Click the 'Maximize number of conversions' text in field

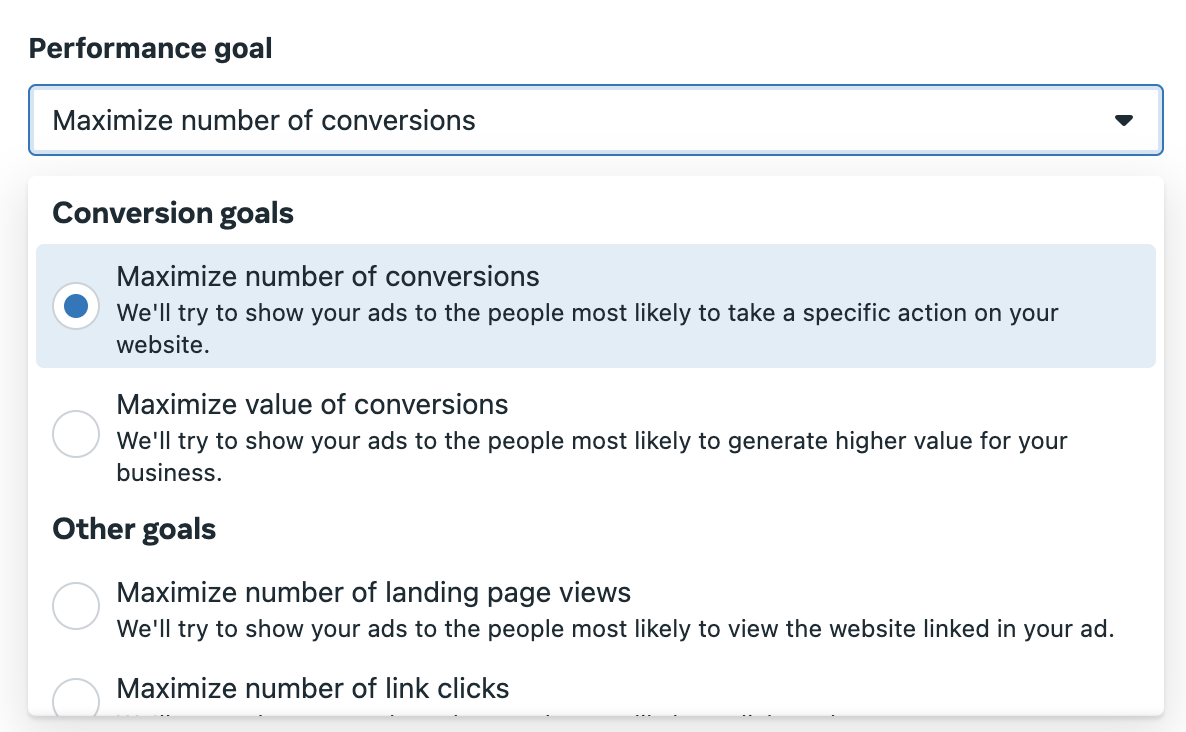[264, 120]
